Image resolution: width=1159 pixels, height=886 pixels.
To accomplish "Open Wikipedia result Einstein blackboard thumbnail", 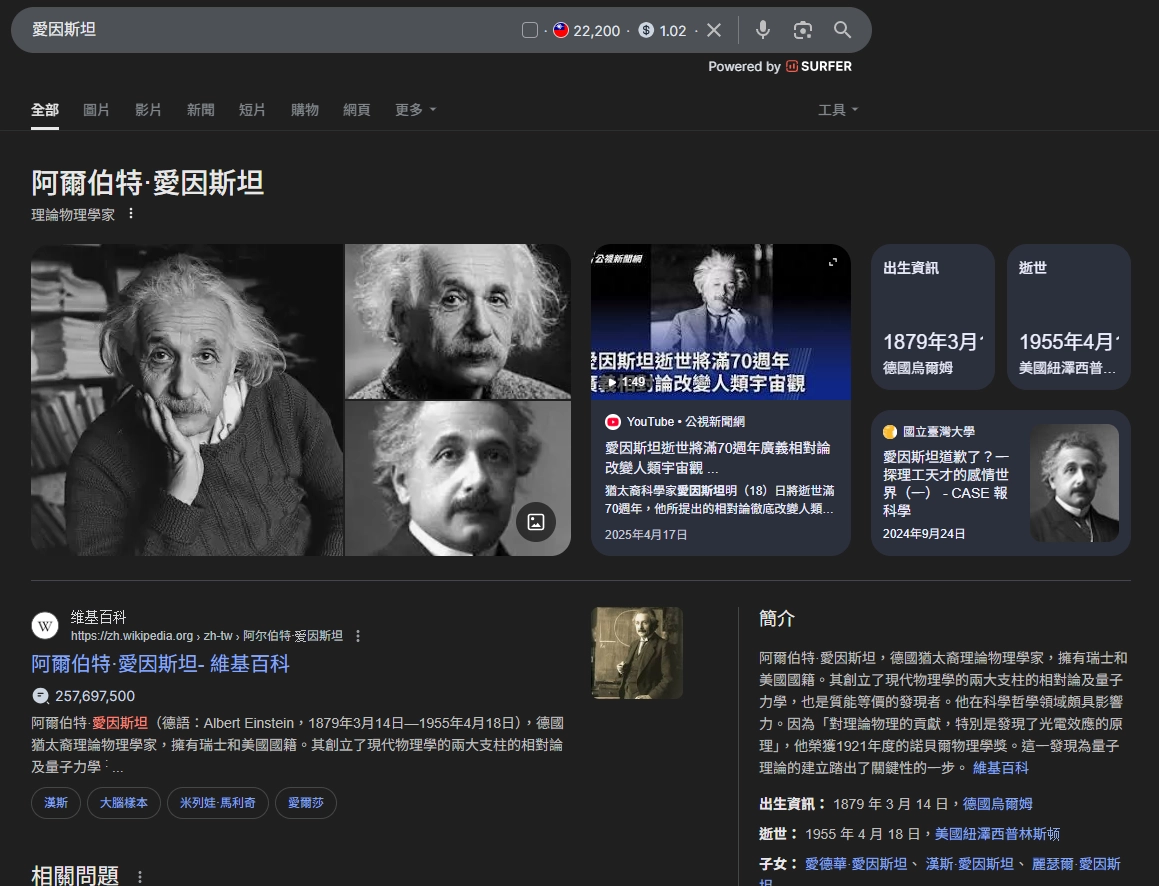I will point(637,652).
